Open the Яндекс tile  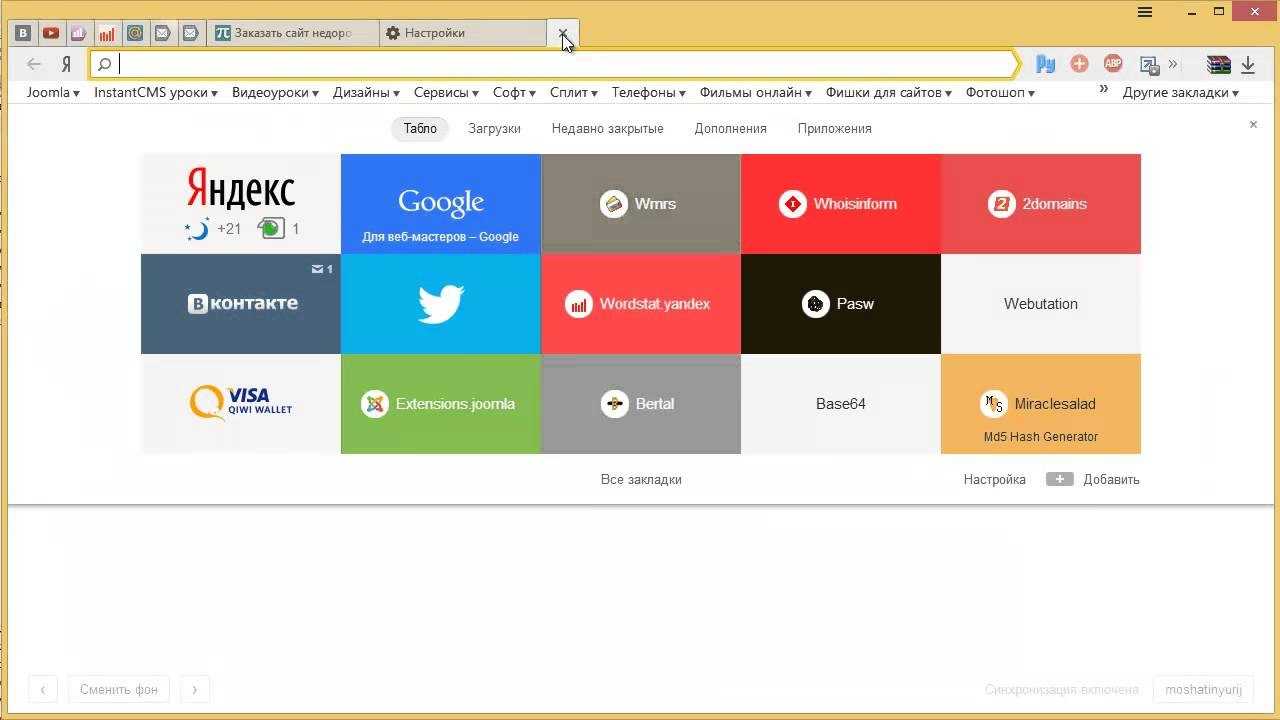point(241,204)
